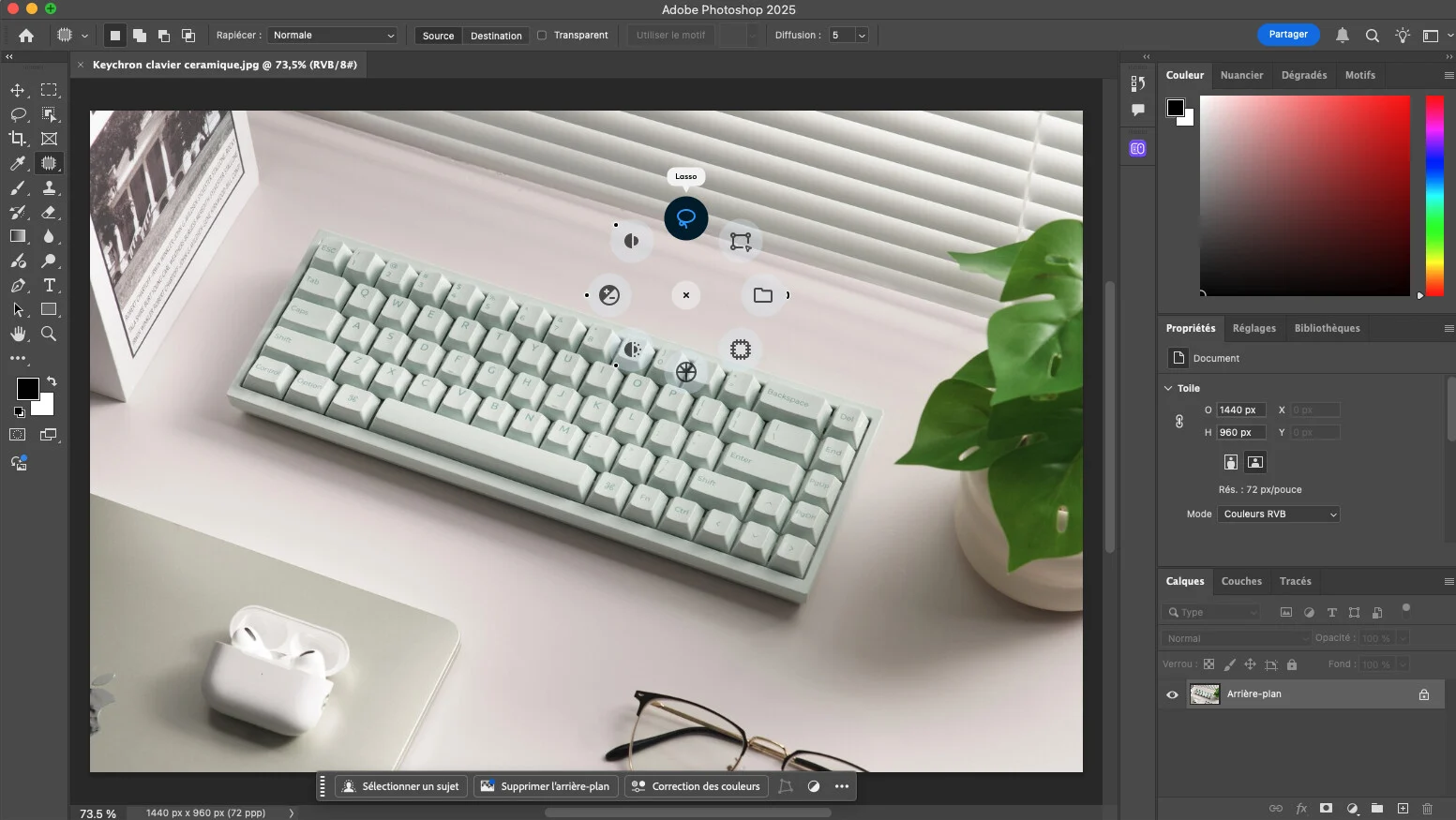Screen dimensions: 1456x820
Task: Open the Rapiécer Normale dropdown
Action: (333, 35)
